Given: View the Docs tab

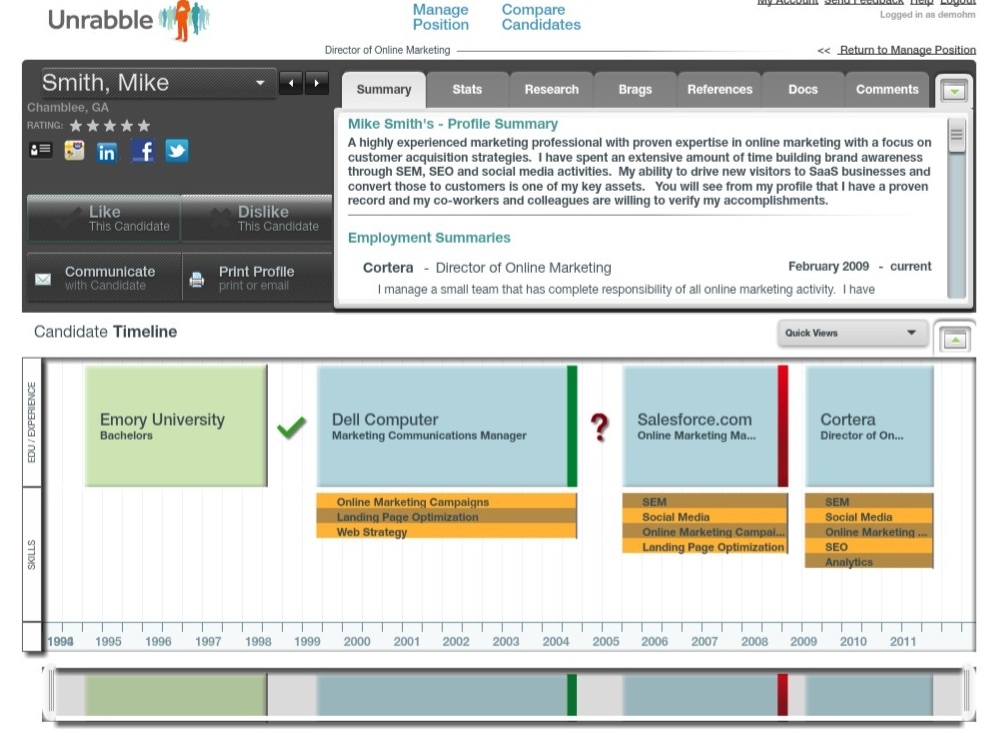Looking at the screenshot, I should 803,89.
